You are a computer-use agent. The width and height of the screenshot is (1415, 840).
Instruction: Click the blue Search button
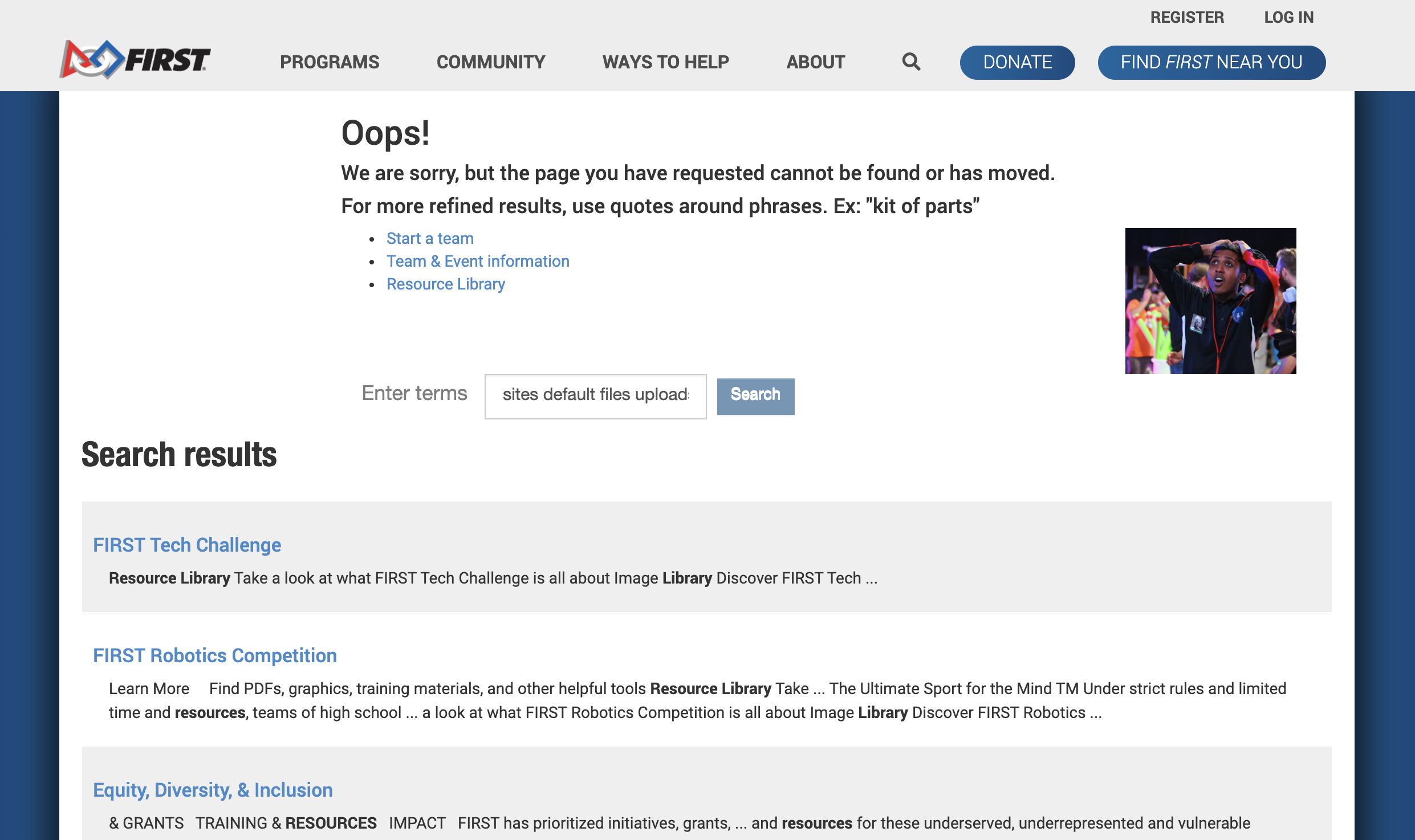click(x=755, y=396)
